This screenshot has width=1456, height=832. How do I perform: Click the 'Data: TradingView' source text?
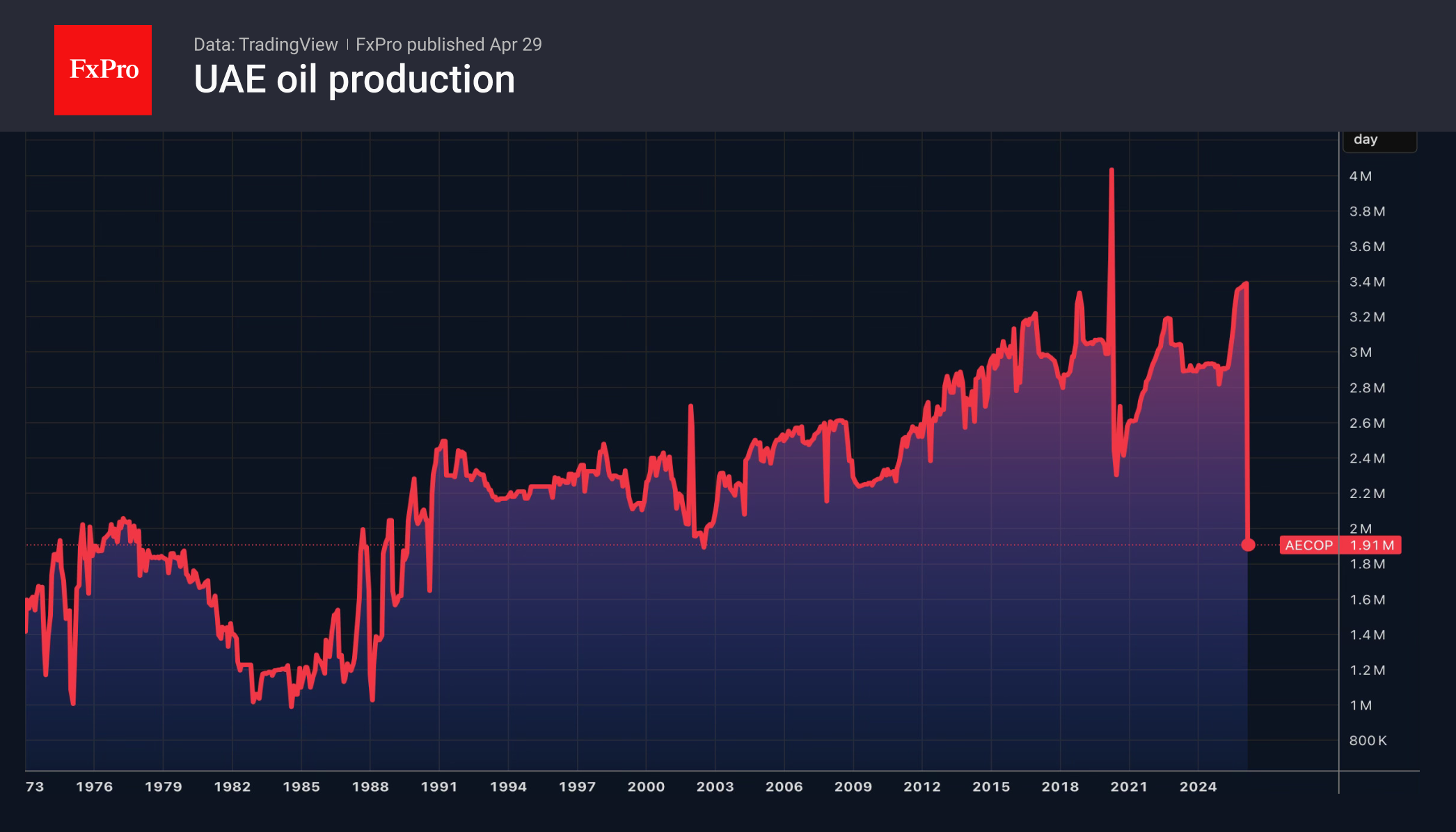coord(265,45)
